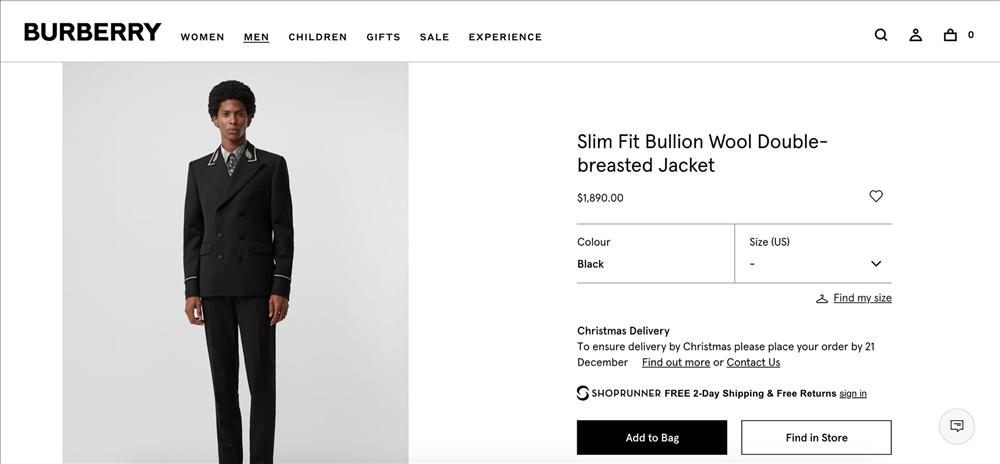The image size is (1000, 464).
Task: Click the size dropdown chevron arrow
Action: click(876, 264)
